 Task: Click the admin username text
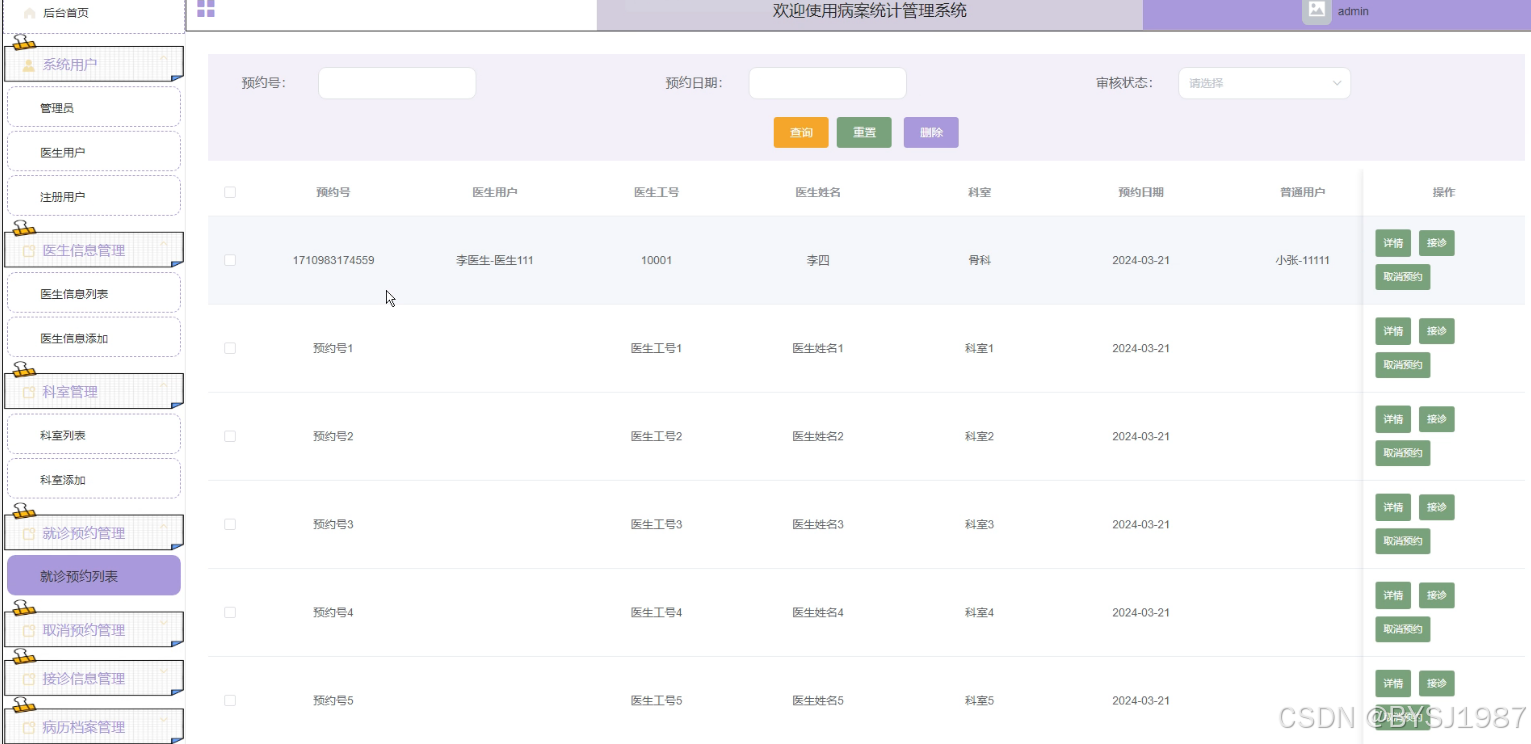[1353, 12]
